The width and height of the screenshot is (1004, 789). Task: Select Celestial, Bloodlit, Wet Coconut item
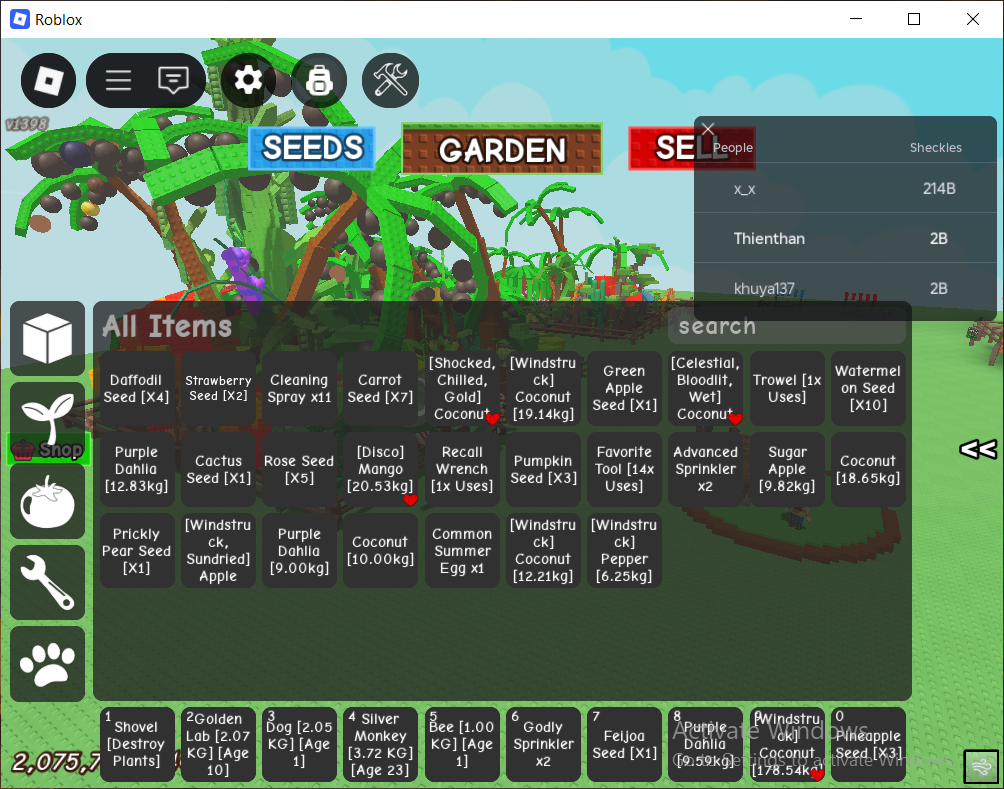[705, 388]
